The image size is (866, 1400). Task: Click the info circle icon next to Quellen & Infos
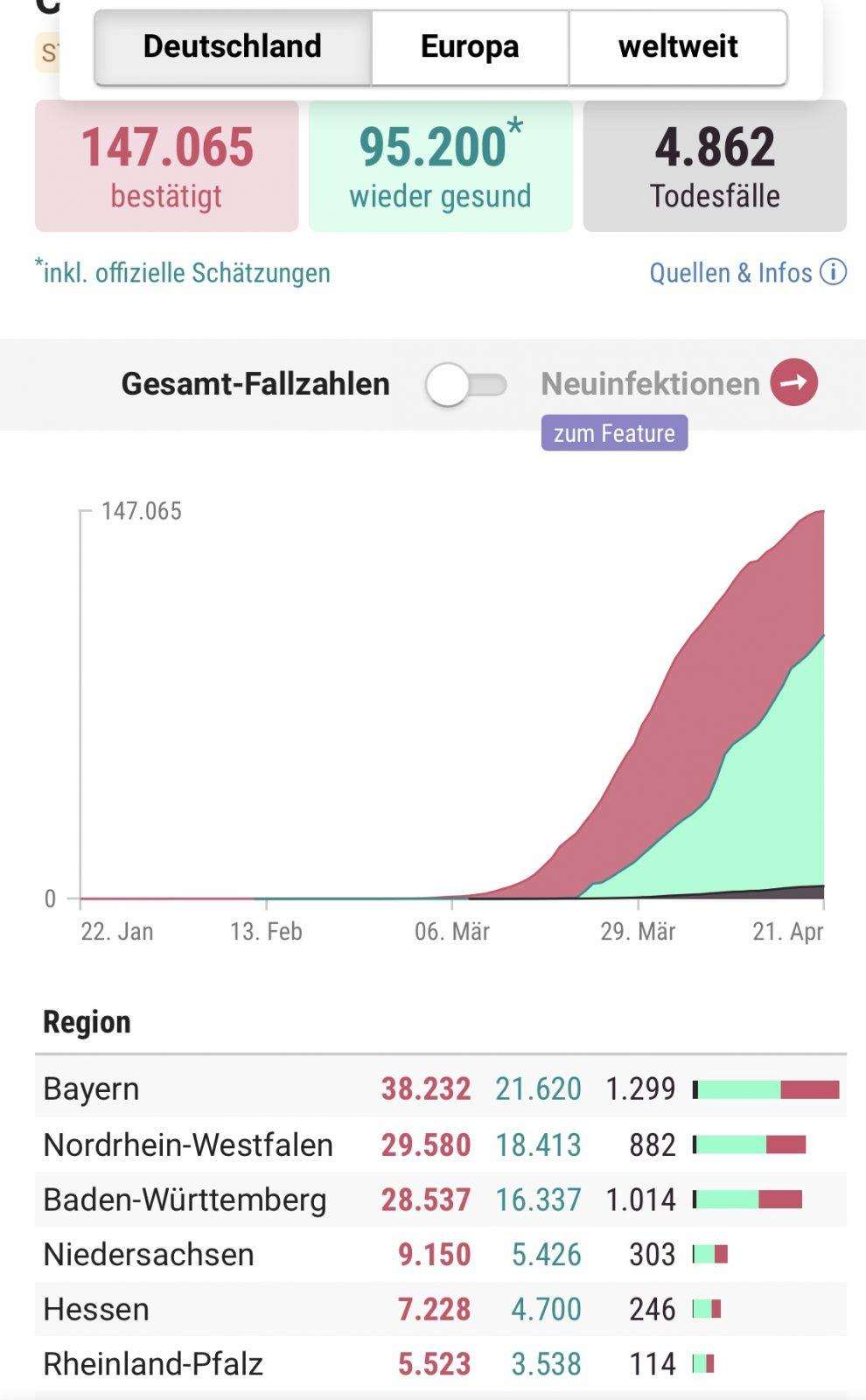(x=833, y=272)
